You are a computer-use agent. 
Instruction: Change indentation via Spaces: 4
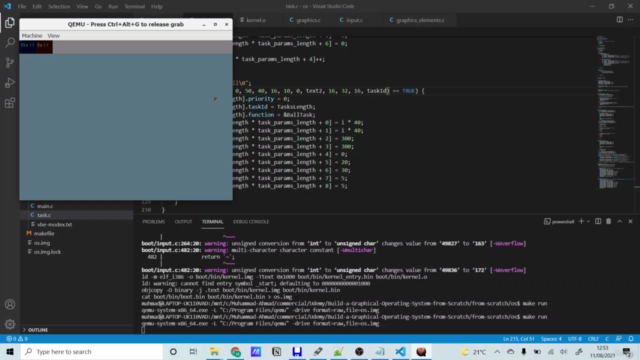[x=551, y=339]
